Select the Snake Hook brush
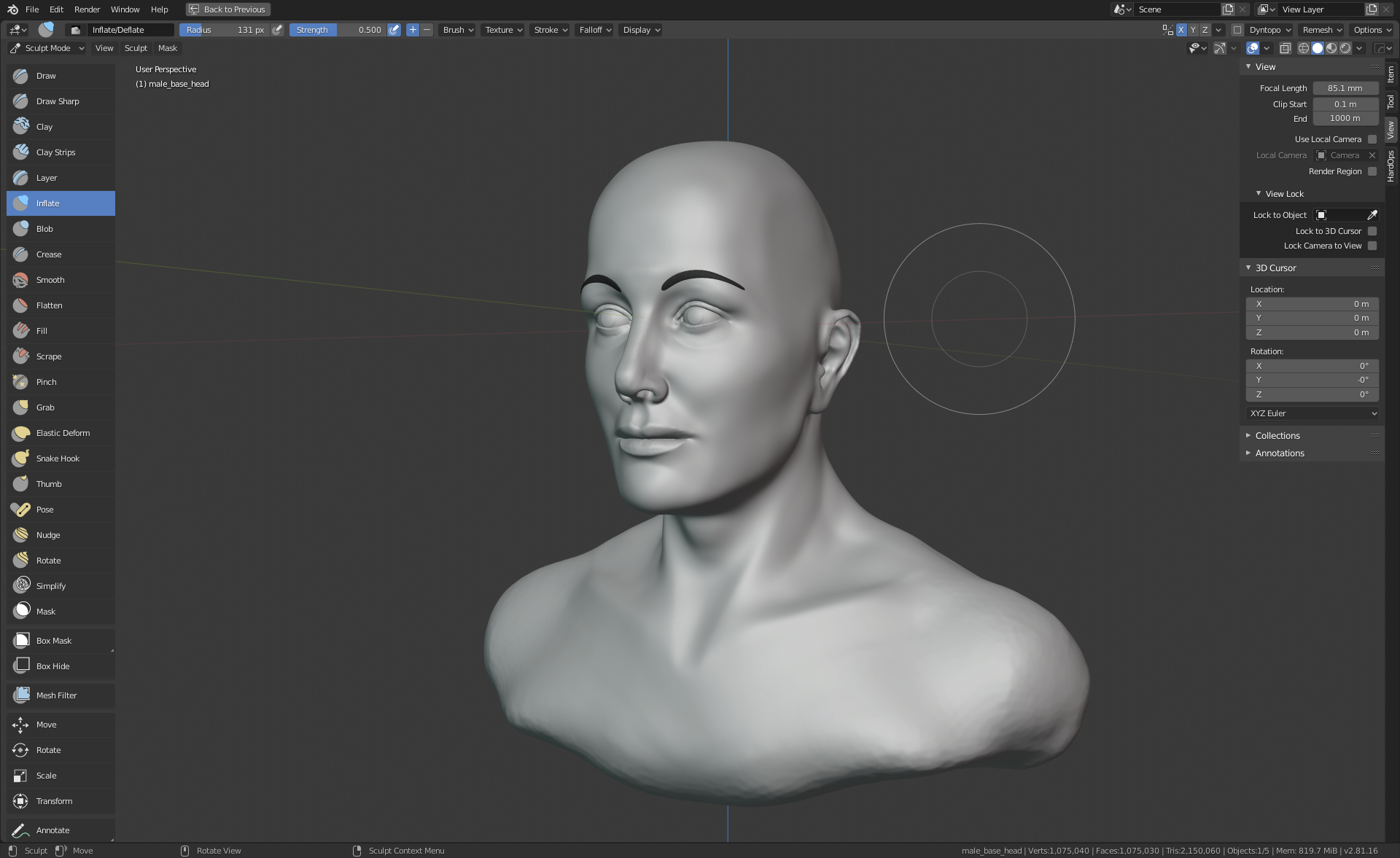 58,459
